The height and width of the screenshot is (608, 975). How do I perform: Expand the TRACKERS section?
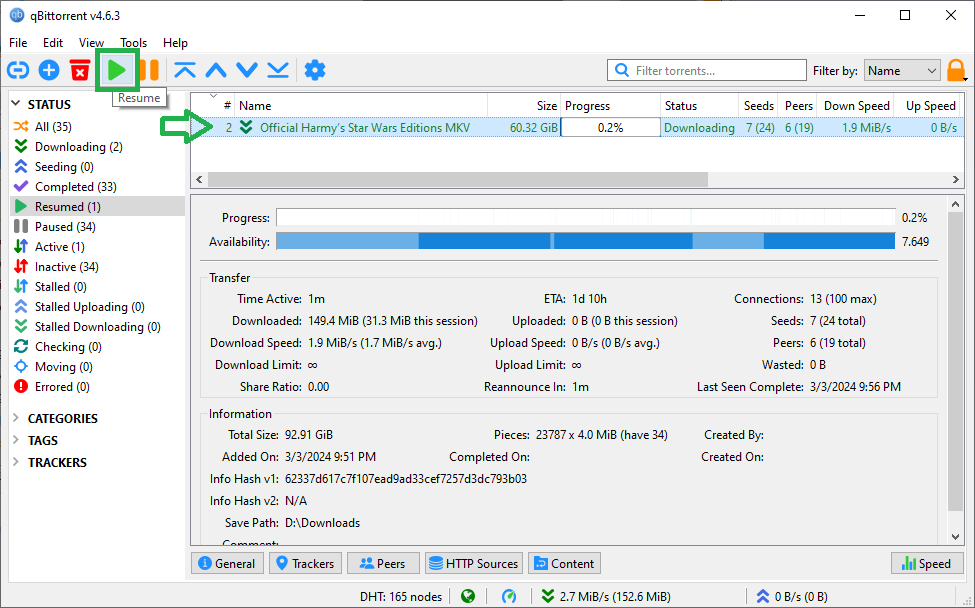pos(16,462)
